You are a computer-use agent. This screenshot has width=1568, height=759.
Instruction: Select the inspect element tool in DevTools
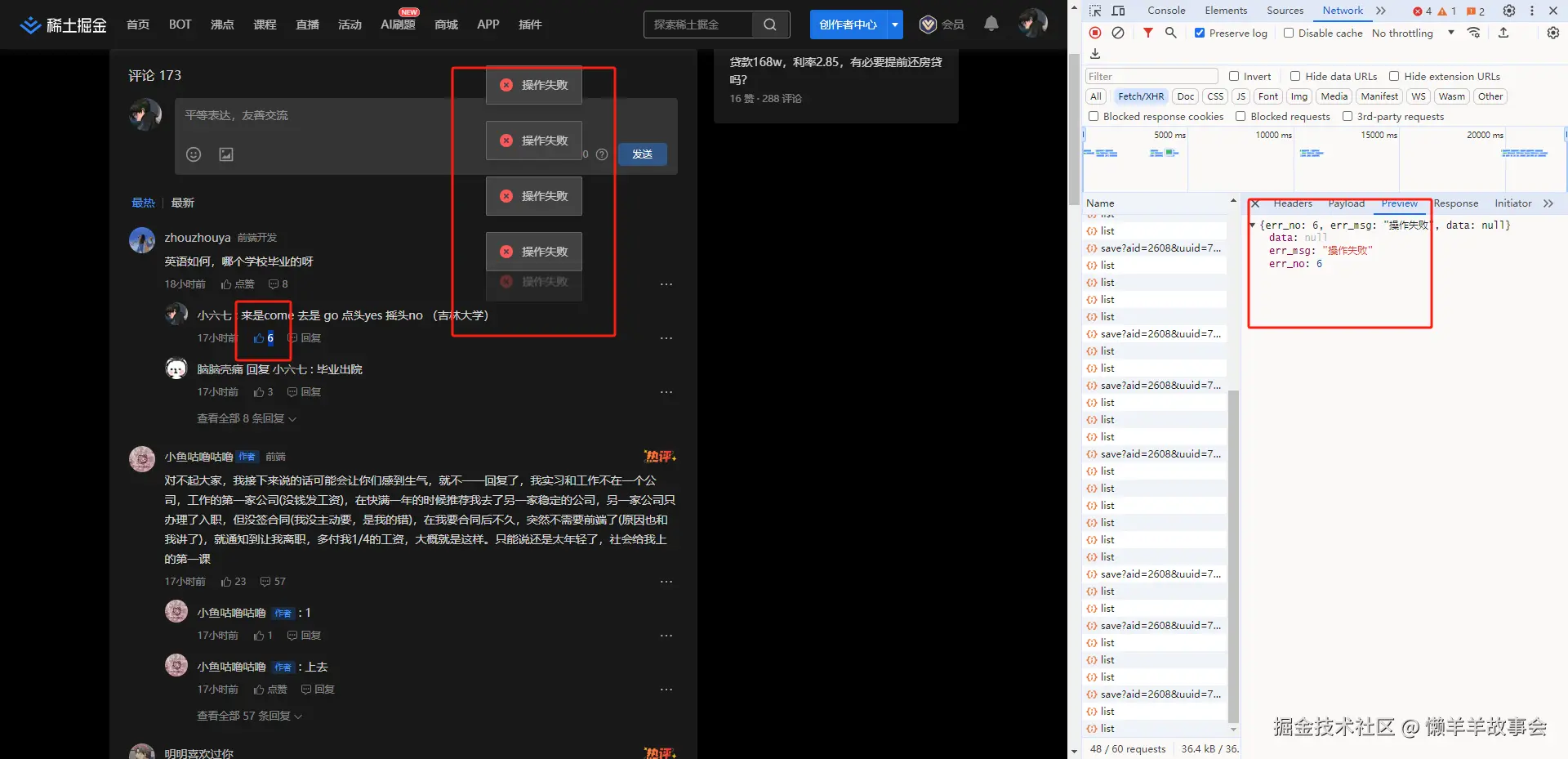[x=1094, y=11]
